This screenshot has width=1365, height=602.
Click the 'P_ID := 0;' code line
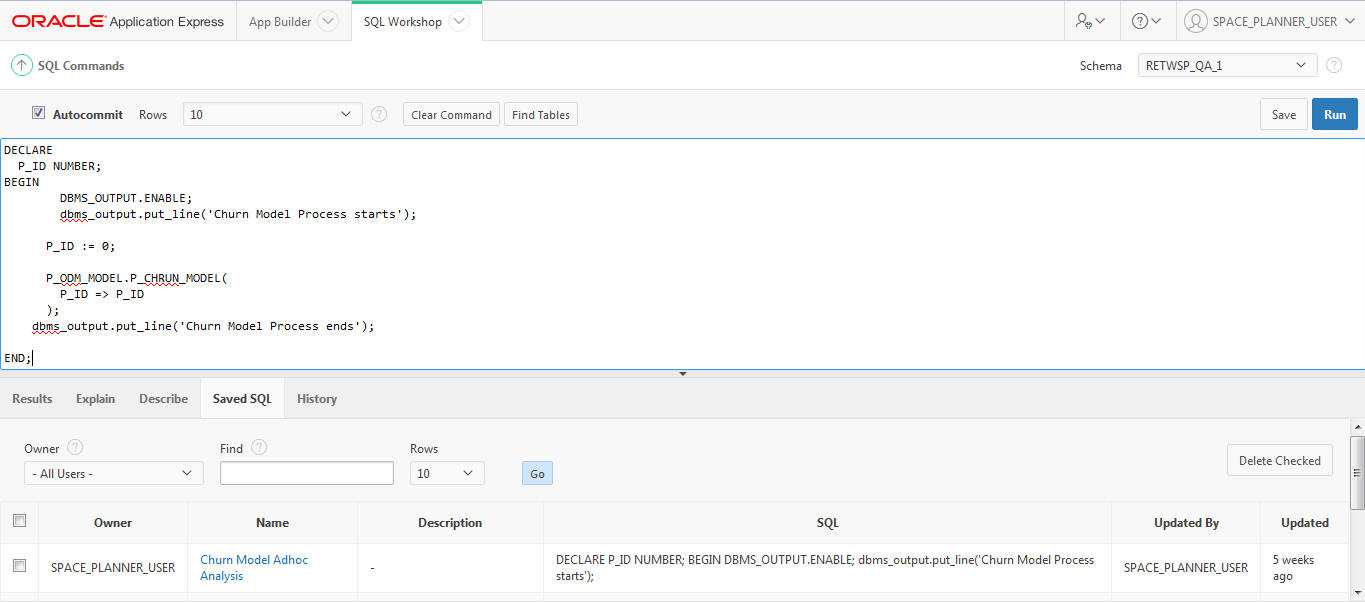pos(81,245)
